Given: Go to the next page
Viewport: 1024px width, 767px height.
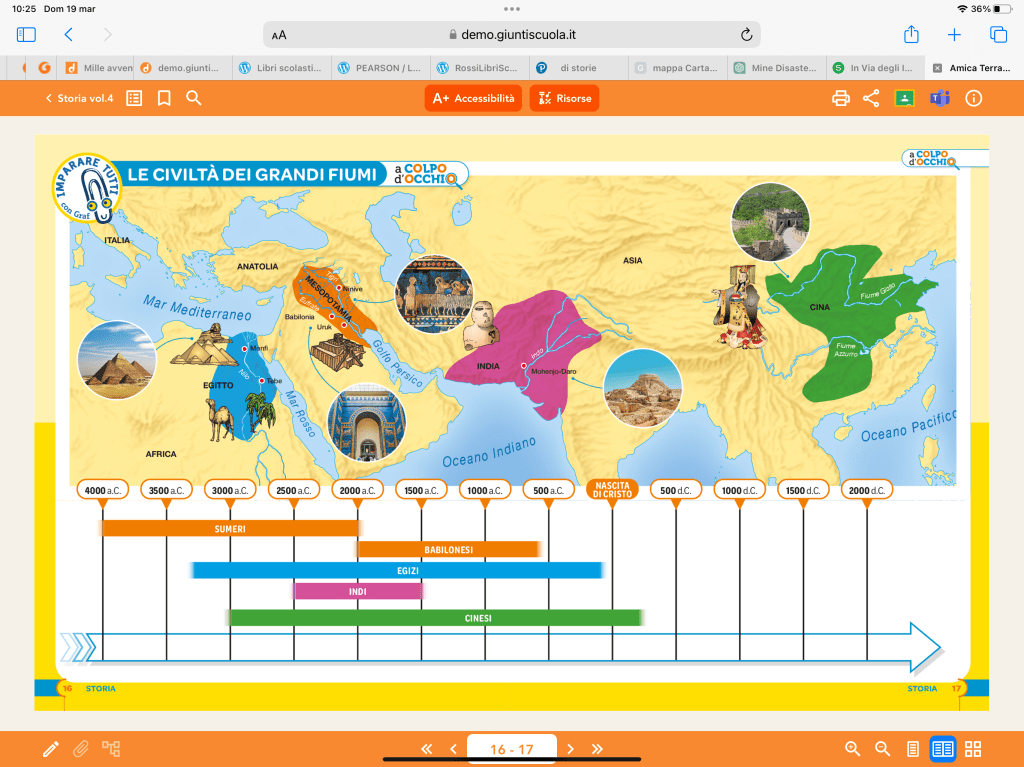Looking at the screenshot, I should point(571,749).
